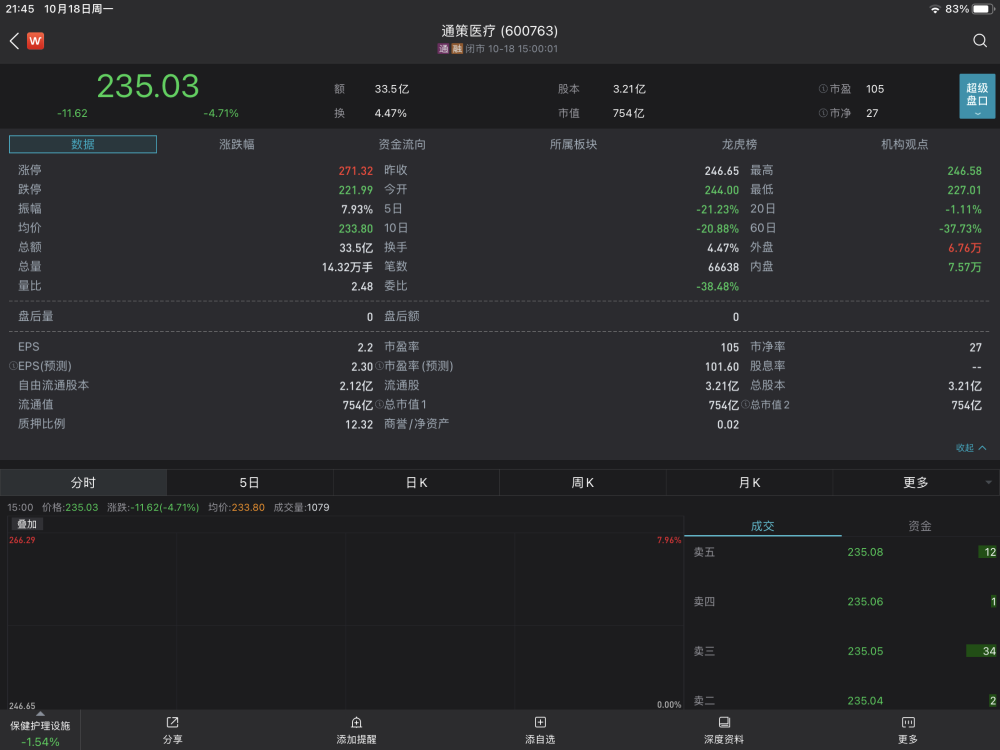Tap the 质押比例 value 12.32
The image size is (1000, 750).
[358, 425]
